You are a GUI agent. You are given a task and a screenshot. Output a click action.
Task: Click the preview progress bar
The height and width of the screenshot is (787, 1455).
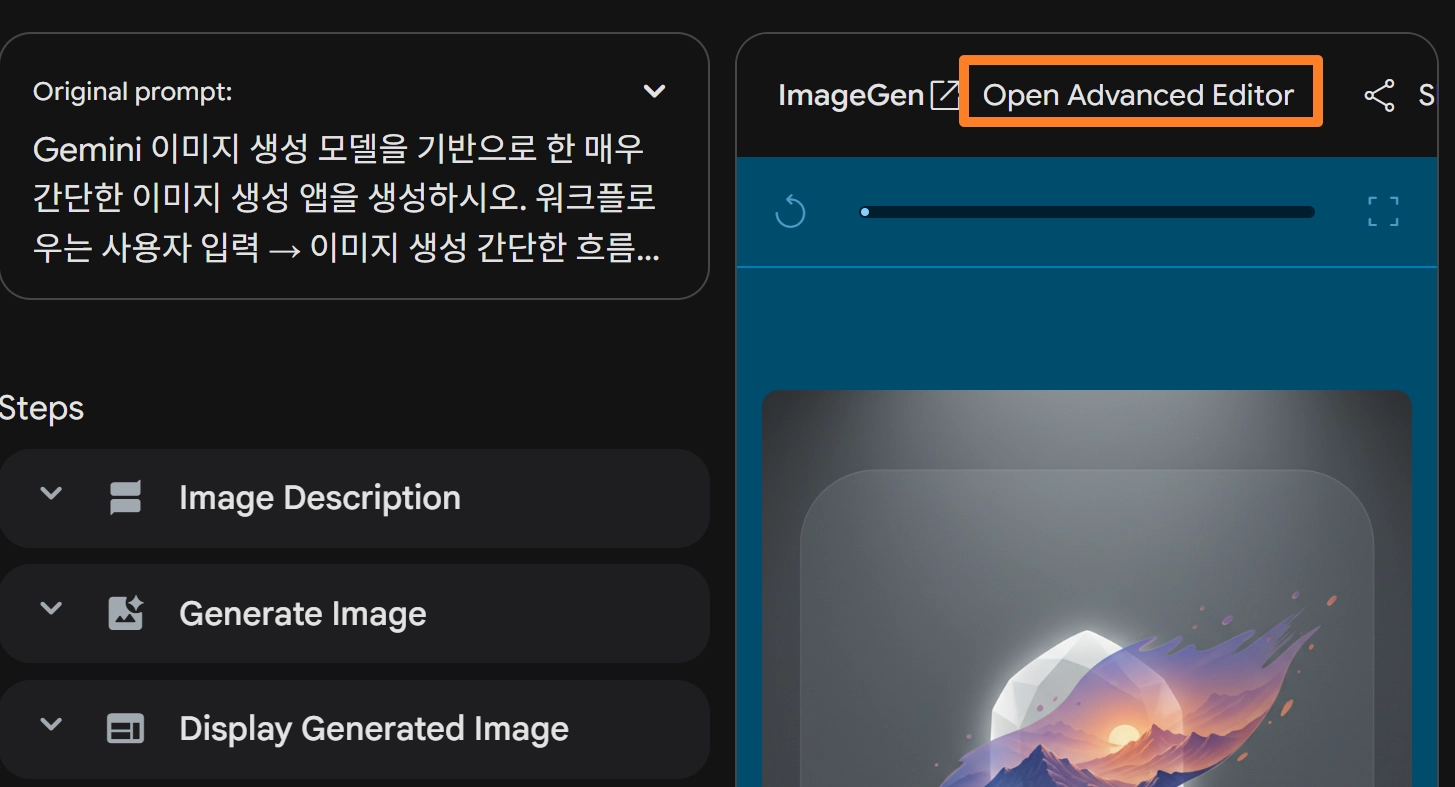[x=1087, y=212]
